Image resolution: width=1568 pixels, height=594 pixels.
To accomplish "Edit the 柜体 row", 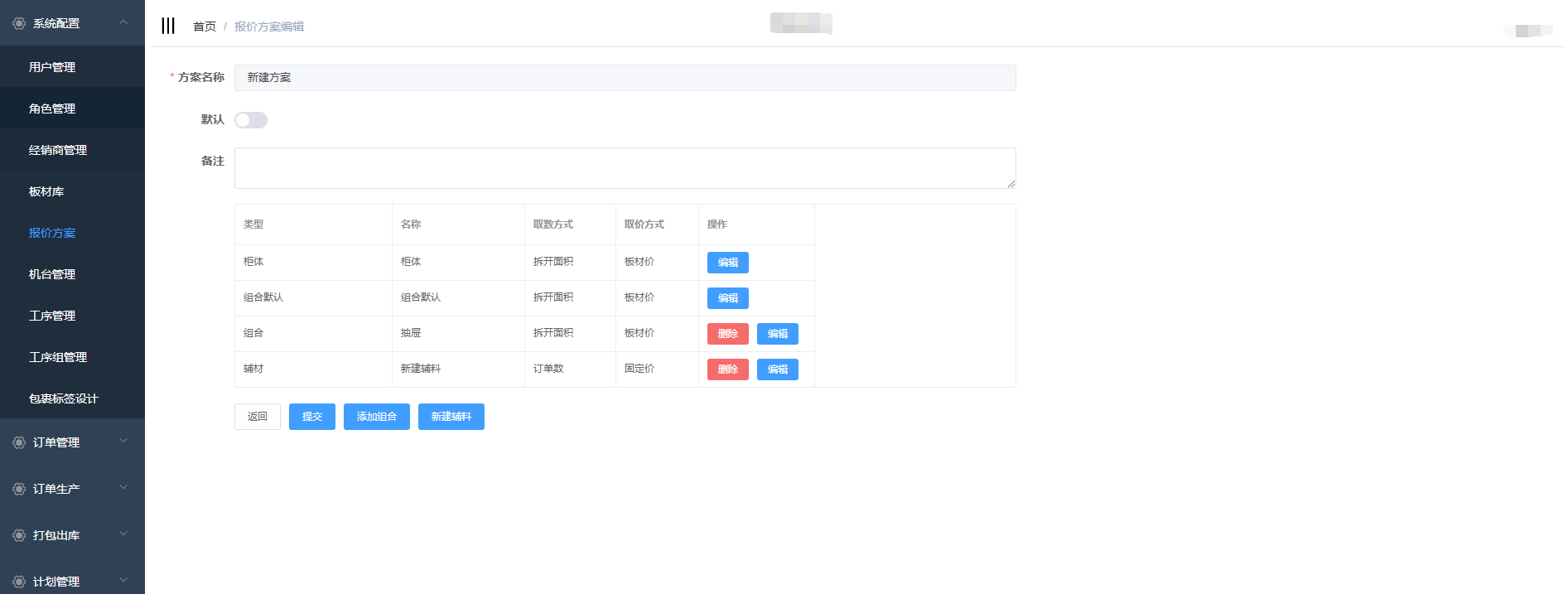I will [727, 263].
